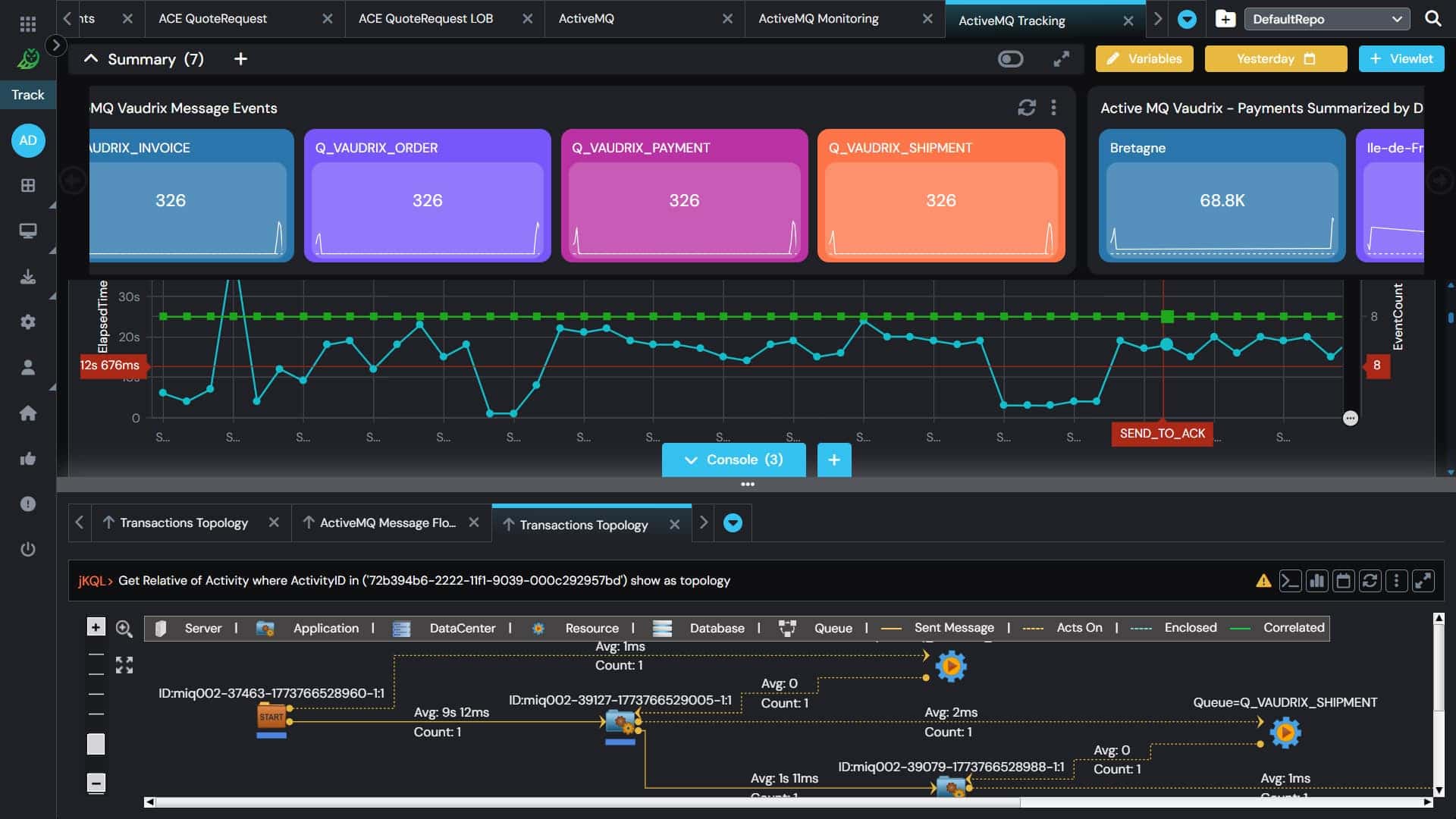Click the Variables button
Viewport: 1456px width, 819px height.
[x=1144, y=58]
